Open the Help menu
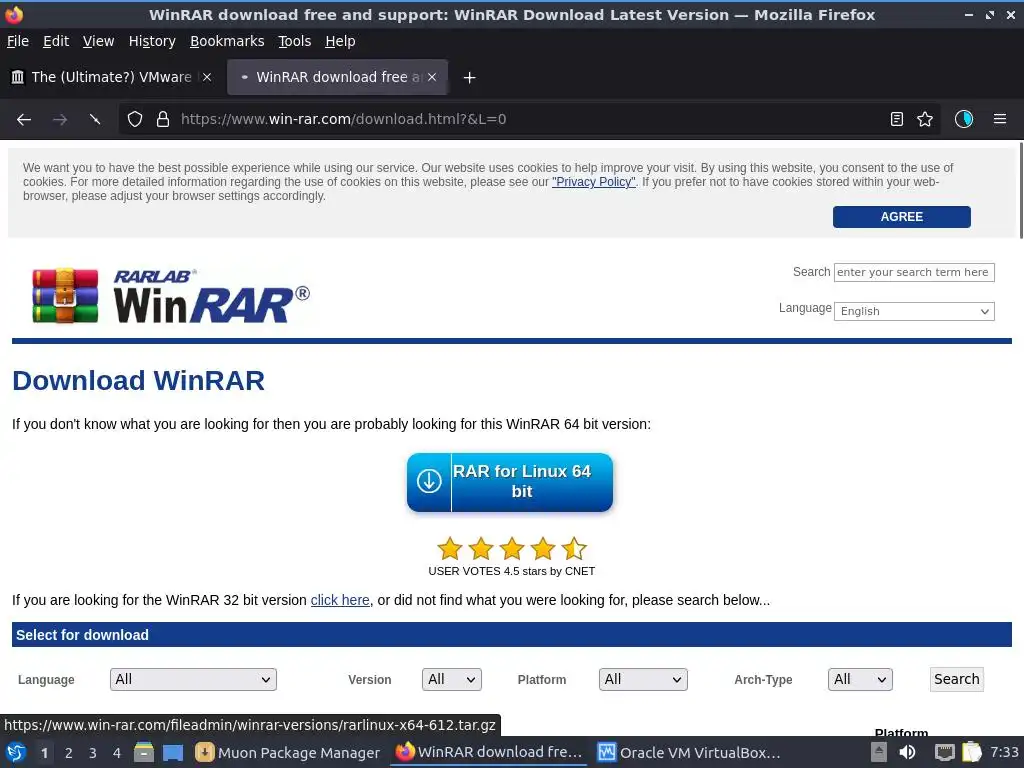Image resolution: width=1024 pixels, height=768 pixels. pos(340,41)
